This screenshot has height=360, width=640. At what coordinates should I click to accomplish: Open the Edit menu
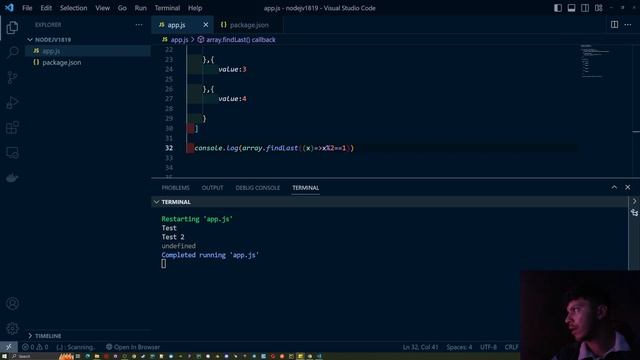(46, 8)
